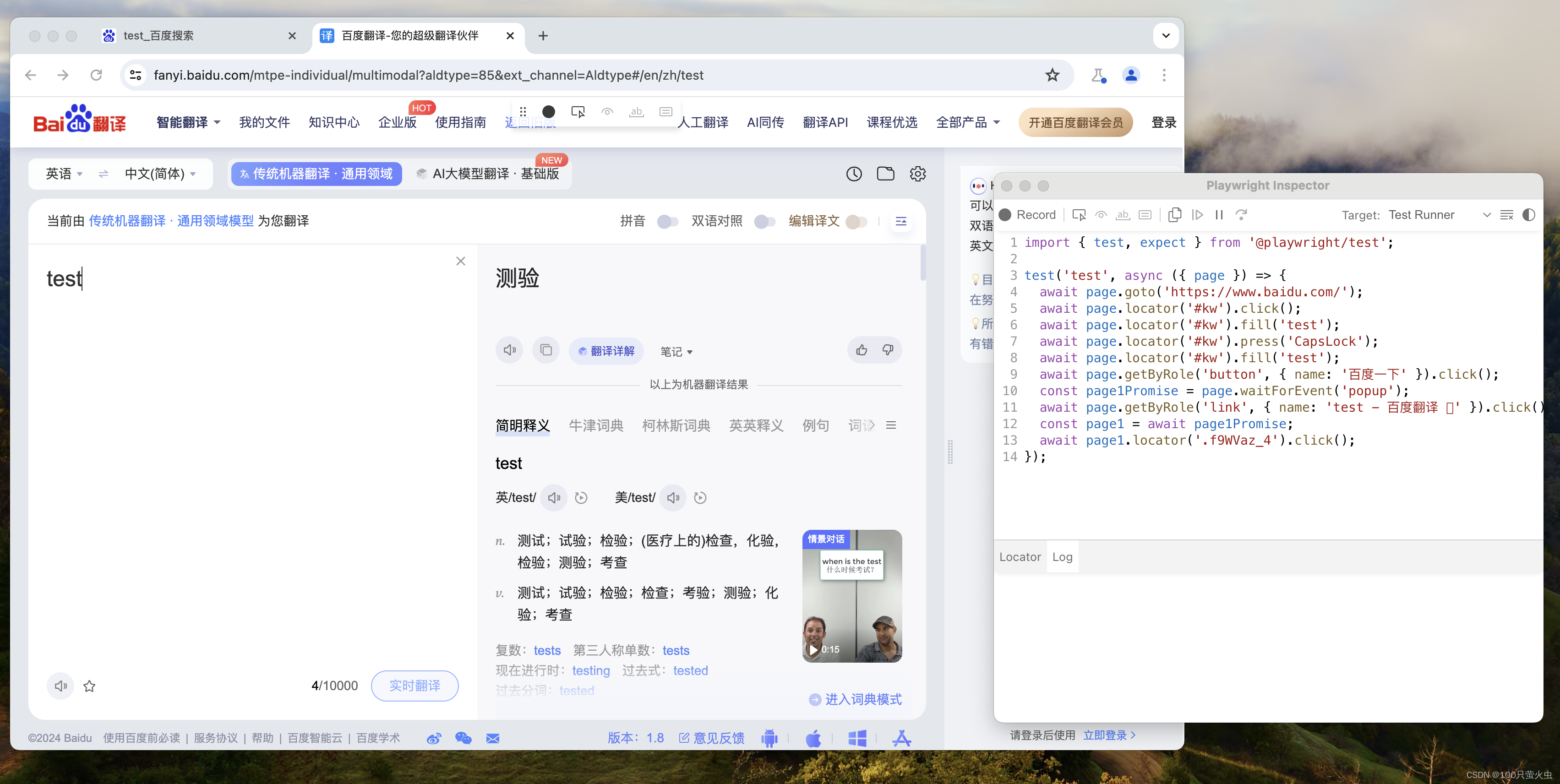The height and width of the screenshot is (784, 1560).
Task: Select the 牛津词典 tab
Action: [x=596, y=425]
